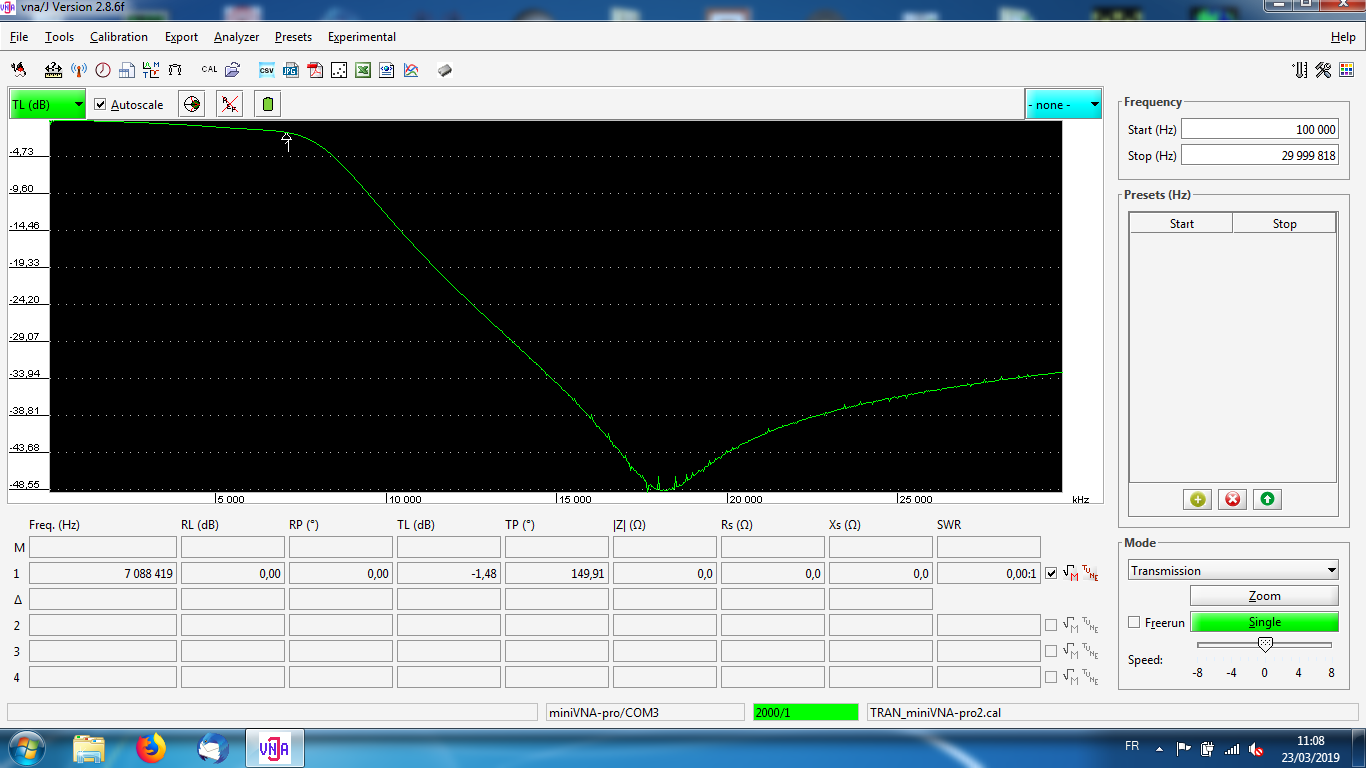Open the scheduler clock icon

(x=103, y=70)
